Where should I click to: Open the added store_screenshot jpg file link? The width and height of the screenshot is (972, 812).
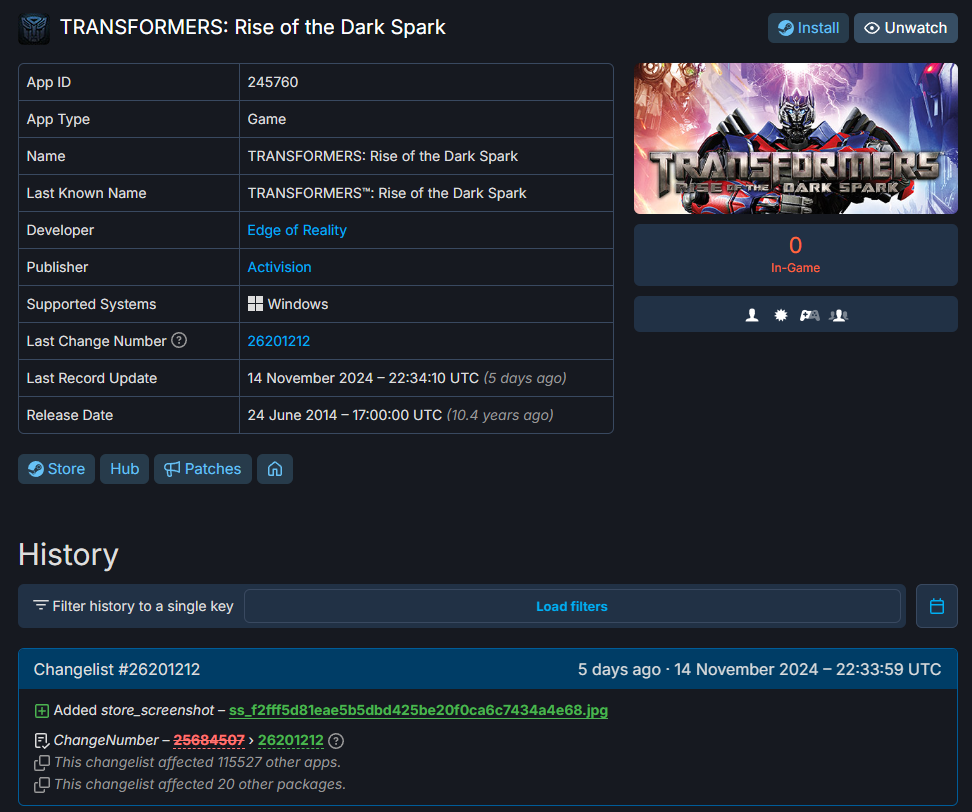point(418,710)
